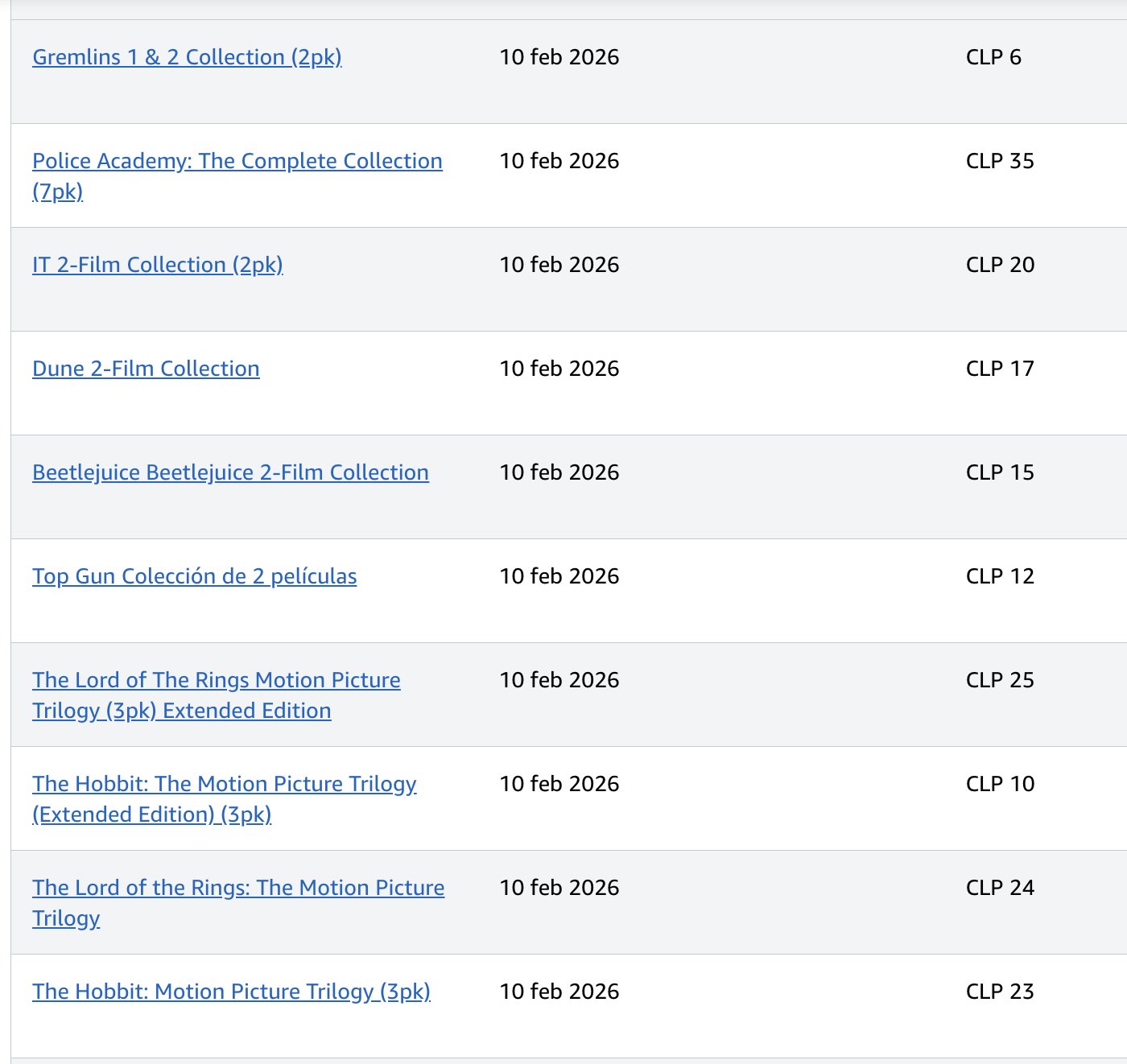
Task: Click The Lord of the Rings: The Motion Picture Trilogy
Action: (237, 888)
